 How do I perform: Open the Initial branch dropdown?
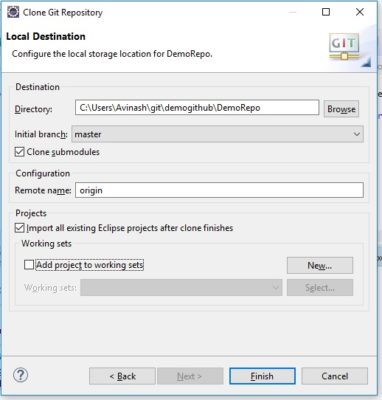click(x=217, y=134)
